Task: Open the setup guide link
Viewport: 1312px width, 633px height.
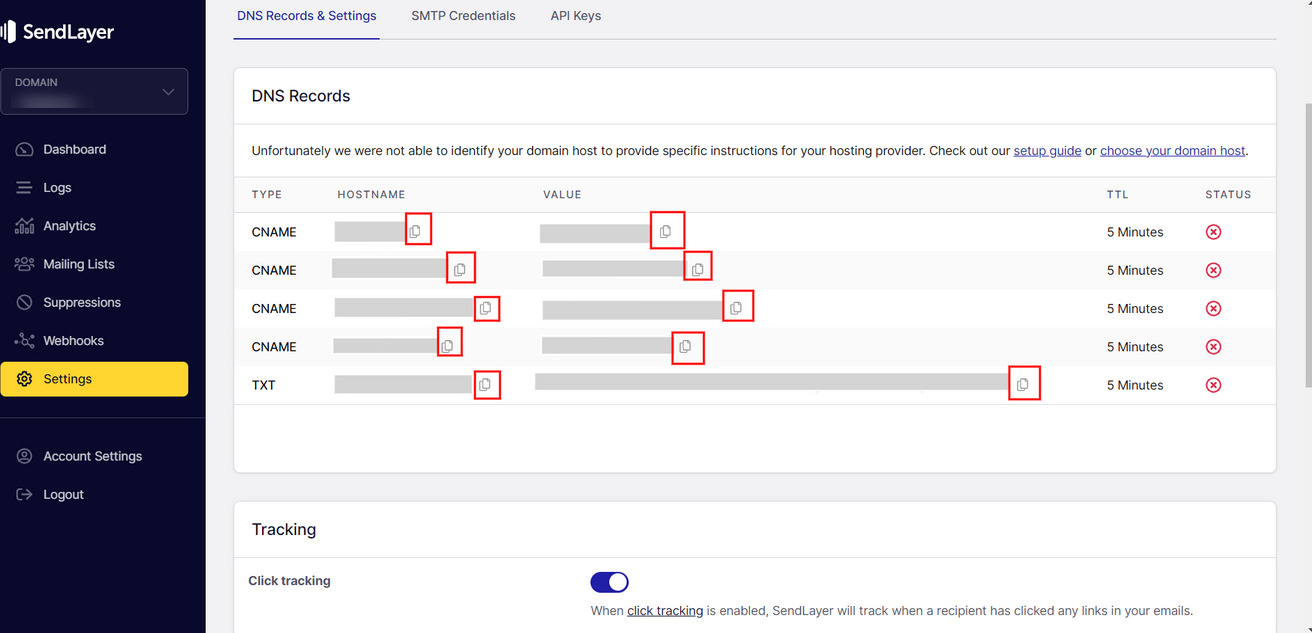Action: (1047, 151)
